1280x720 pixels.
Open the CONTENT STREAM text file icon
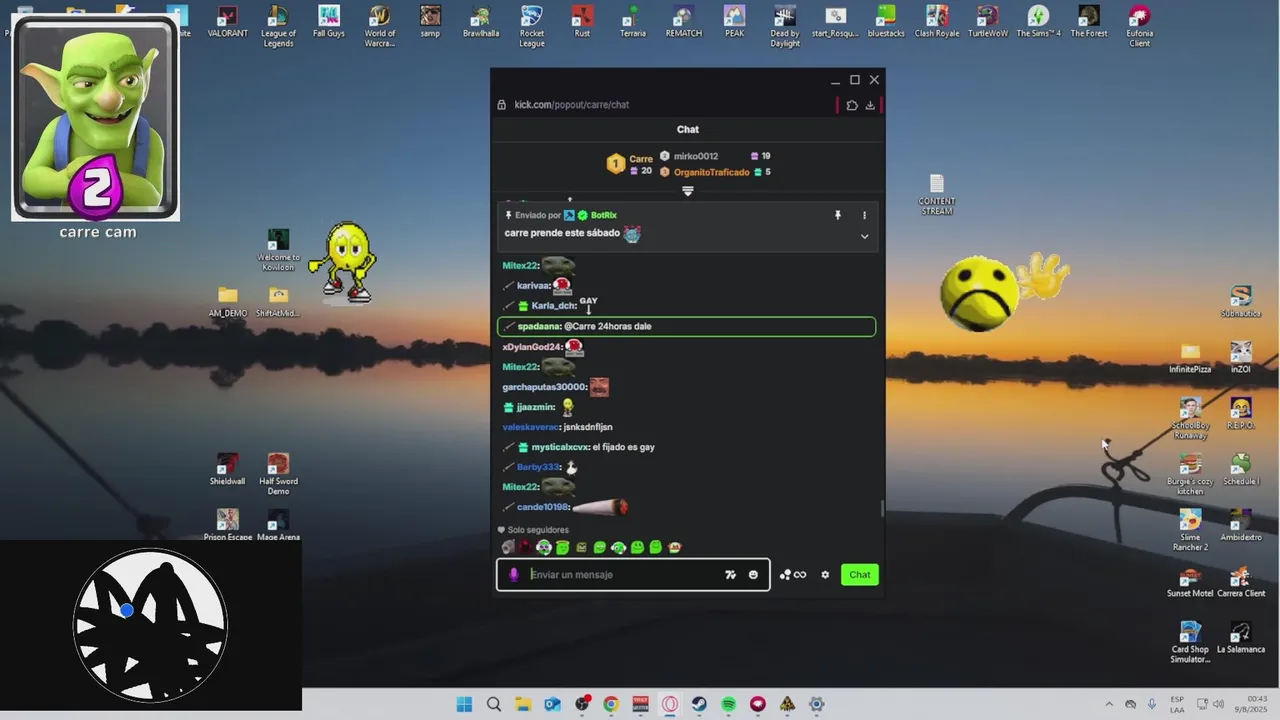click(937, 195)
